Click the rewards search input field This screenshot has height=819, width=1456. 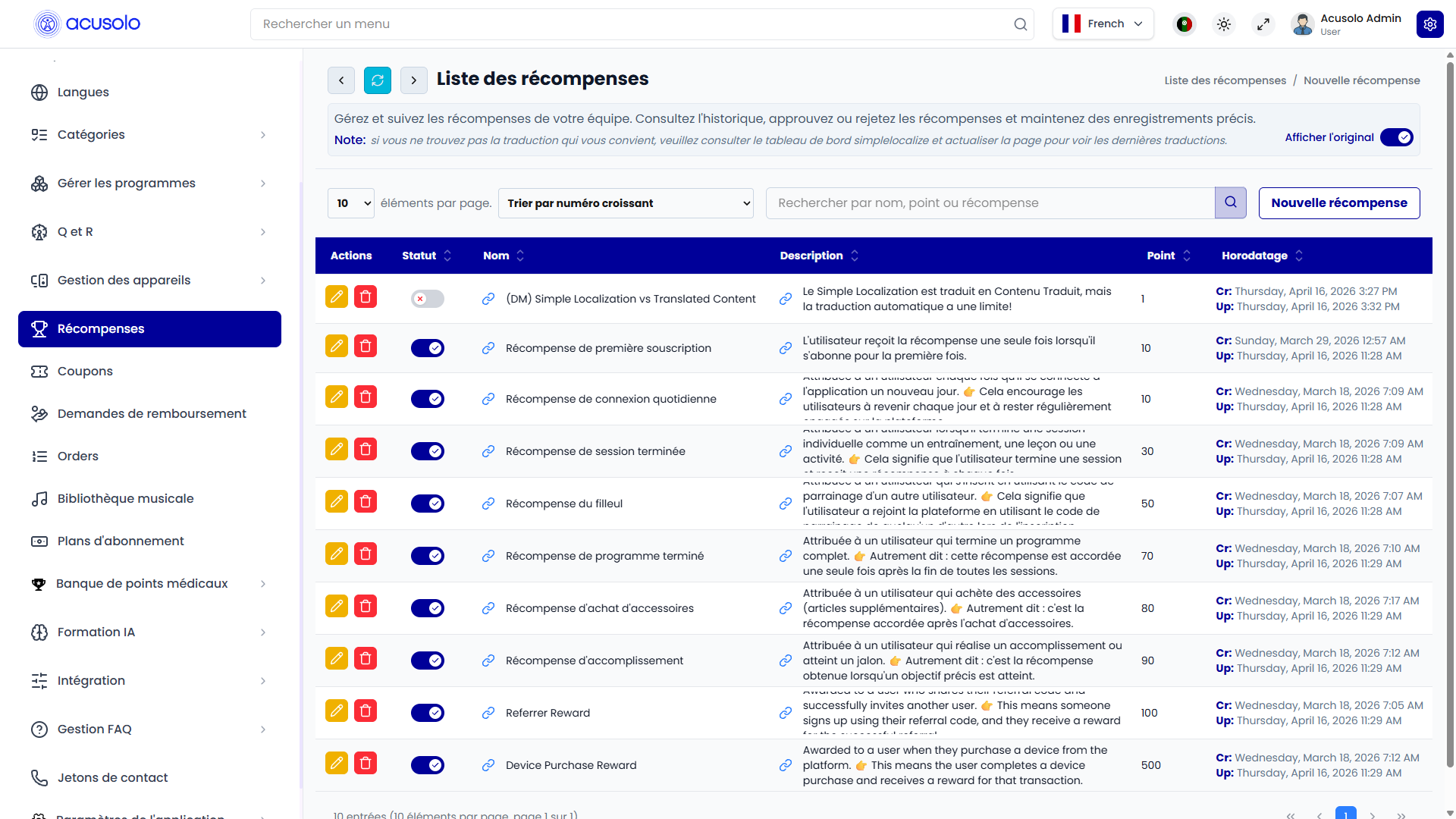click(990, 203)
